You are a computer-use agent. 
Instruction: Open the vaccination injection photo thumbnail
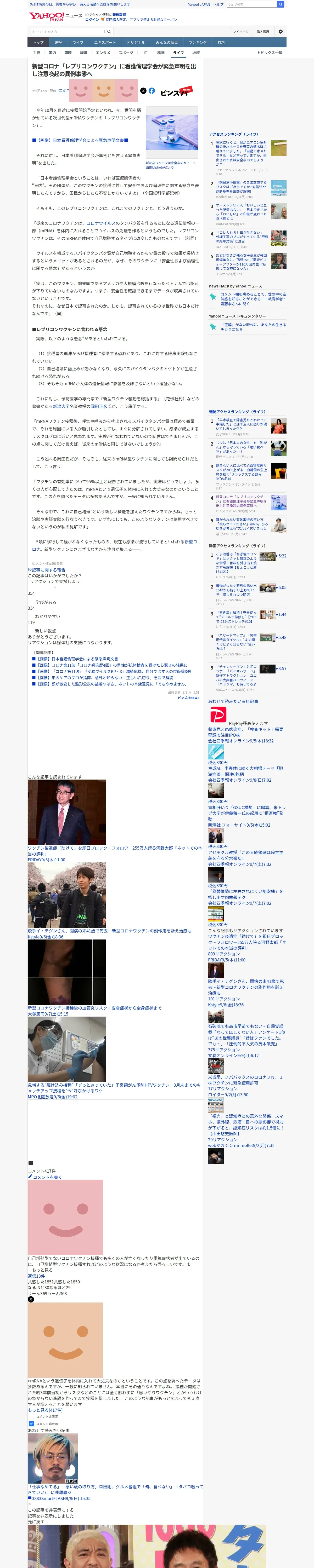[x=67, y=1050]
